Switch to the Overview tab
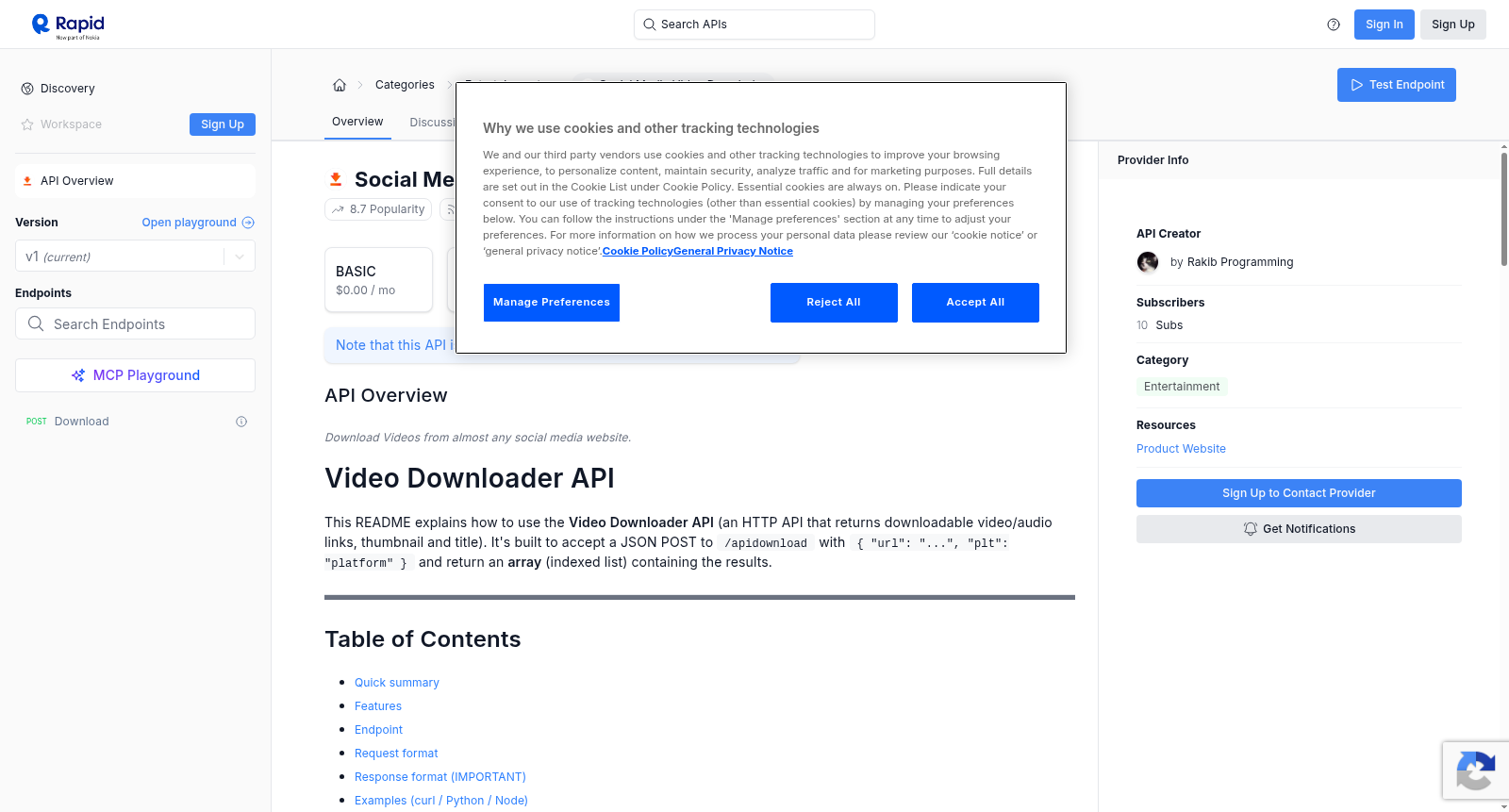The height and width of the screenshot is (812, 1509). [x=357, y=122]
